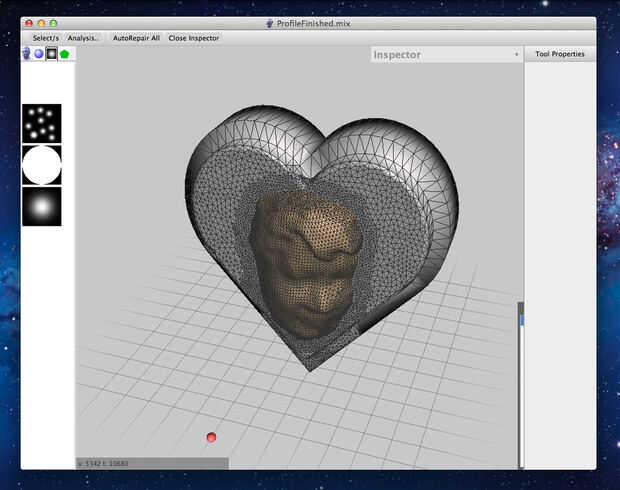Click the green zoom window button

(54, 22)
